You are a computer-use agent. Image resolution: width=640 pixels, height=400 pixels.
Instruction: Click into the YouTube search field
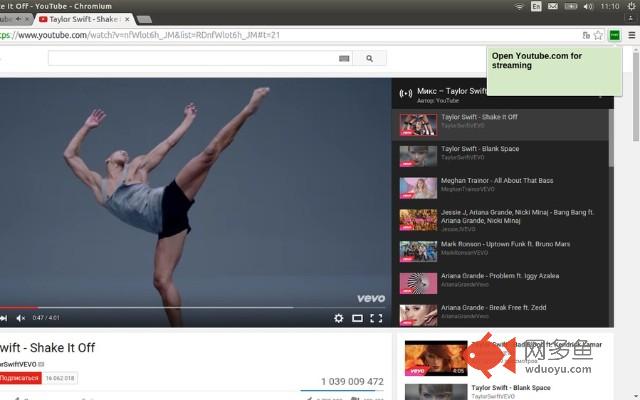point(193,58)
